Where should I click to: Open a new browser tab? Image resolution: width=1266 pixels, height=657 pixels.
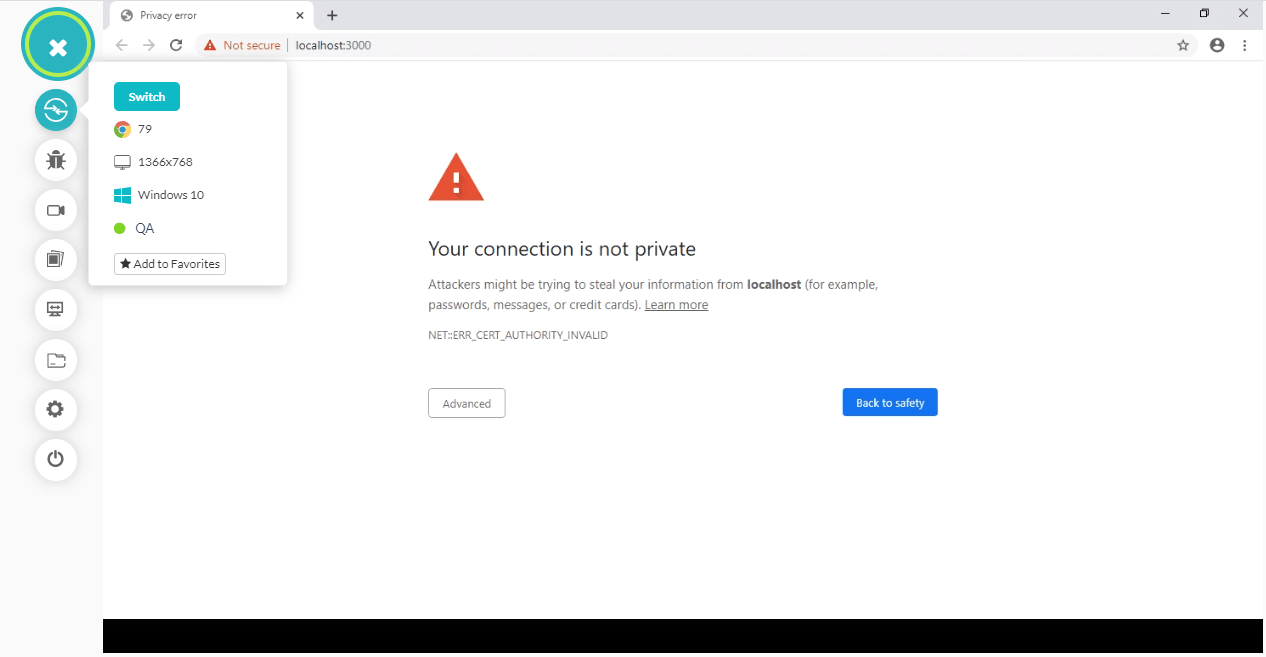pos(332,15)
